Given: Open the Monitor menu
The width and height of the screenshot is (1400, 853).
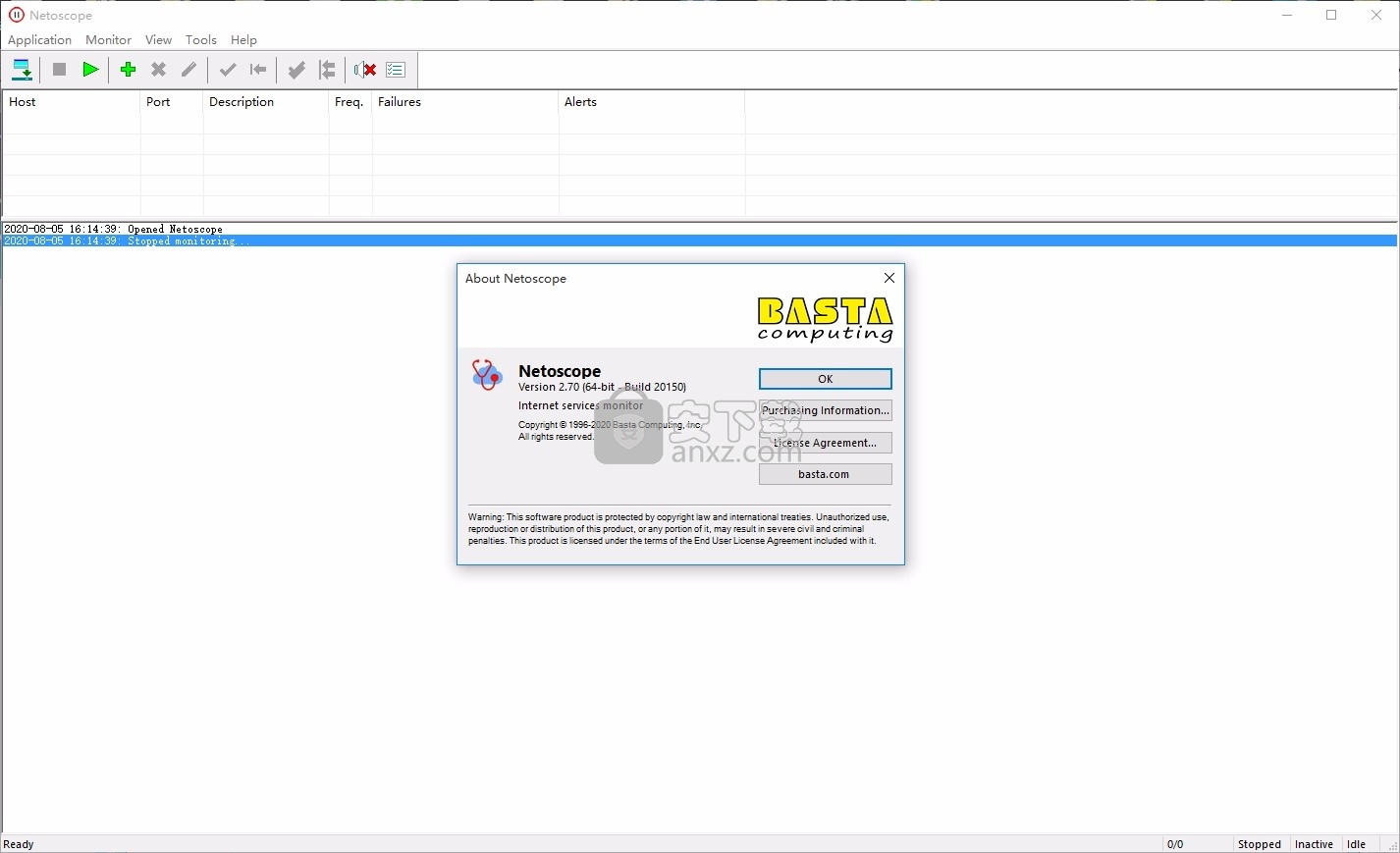Looking at the screenshot, I should (x=108, y=40).
